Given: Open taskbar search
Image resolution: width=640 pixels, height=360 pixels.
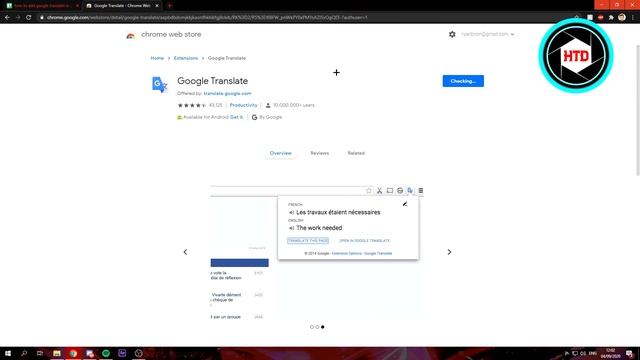Looking at the screenshot, I should pyautogui.click(x=24, y=353).
